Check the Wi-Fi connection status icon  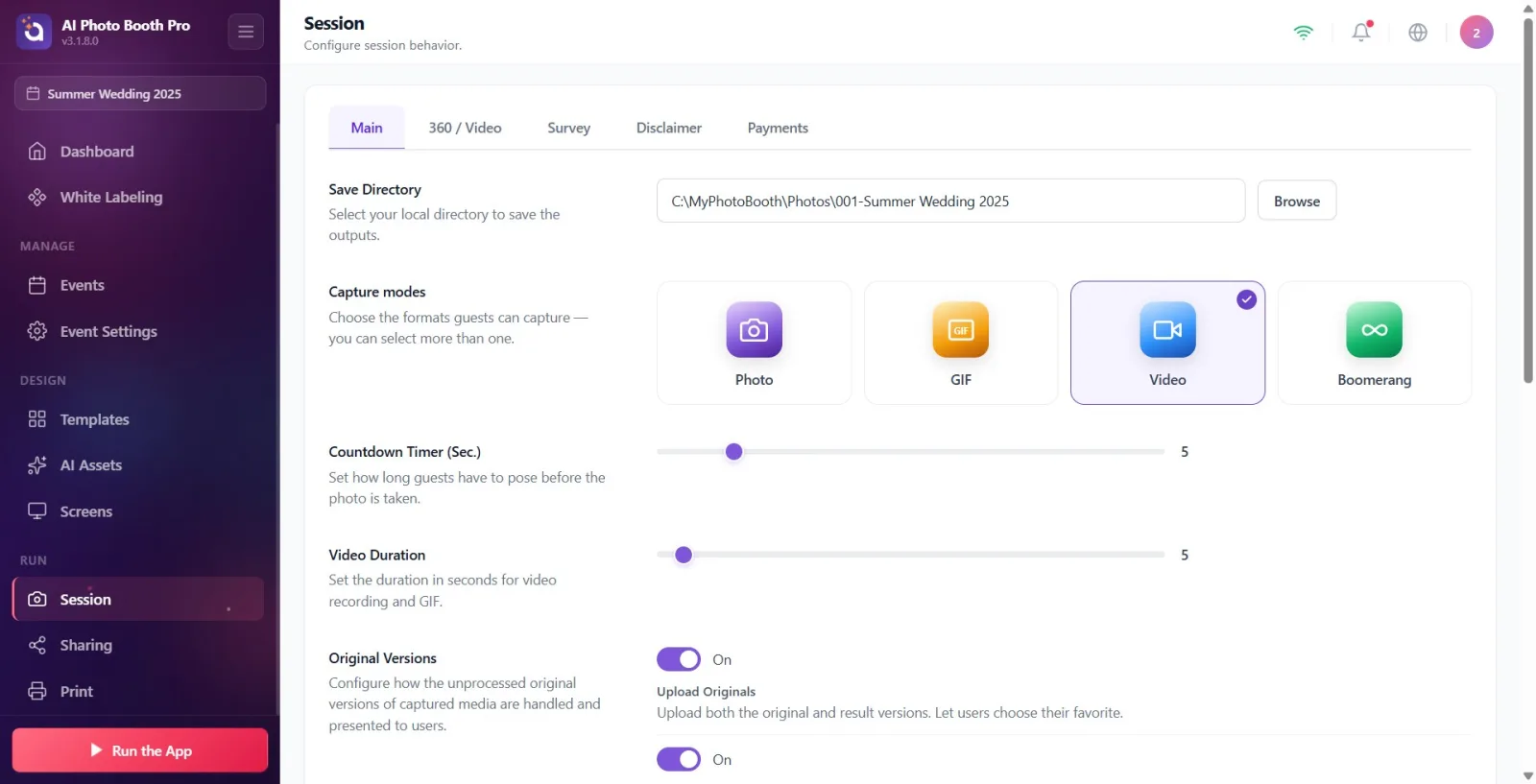pyautogui.click(x=1303, y=33)
